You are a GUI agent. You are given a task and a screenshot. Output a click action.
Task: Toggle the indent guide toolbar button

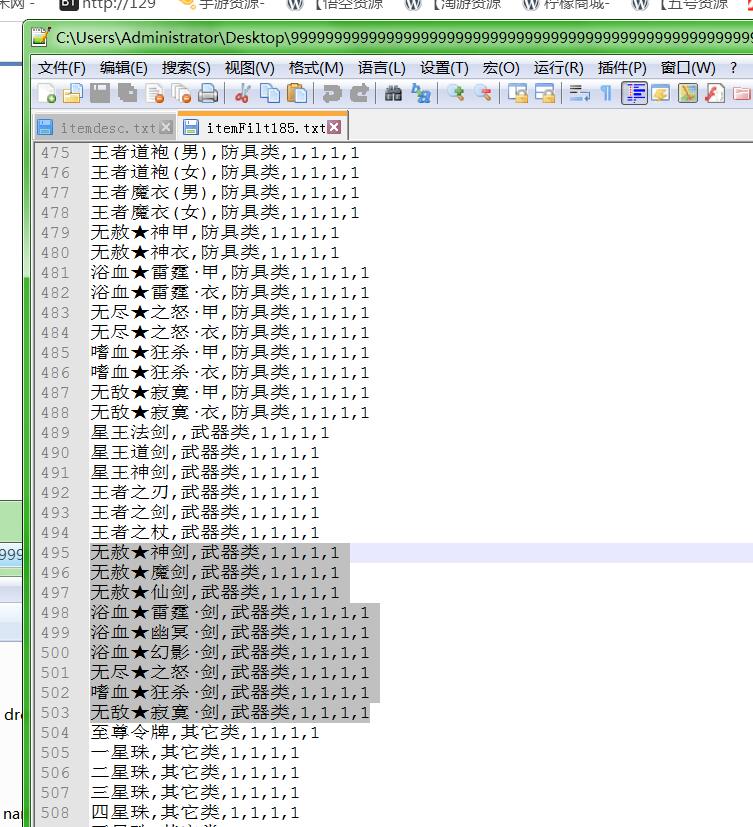coord(634,94)
